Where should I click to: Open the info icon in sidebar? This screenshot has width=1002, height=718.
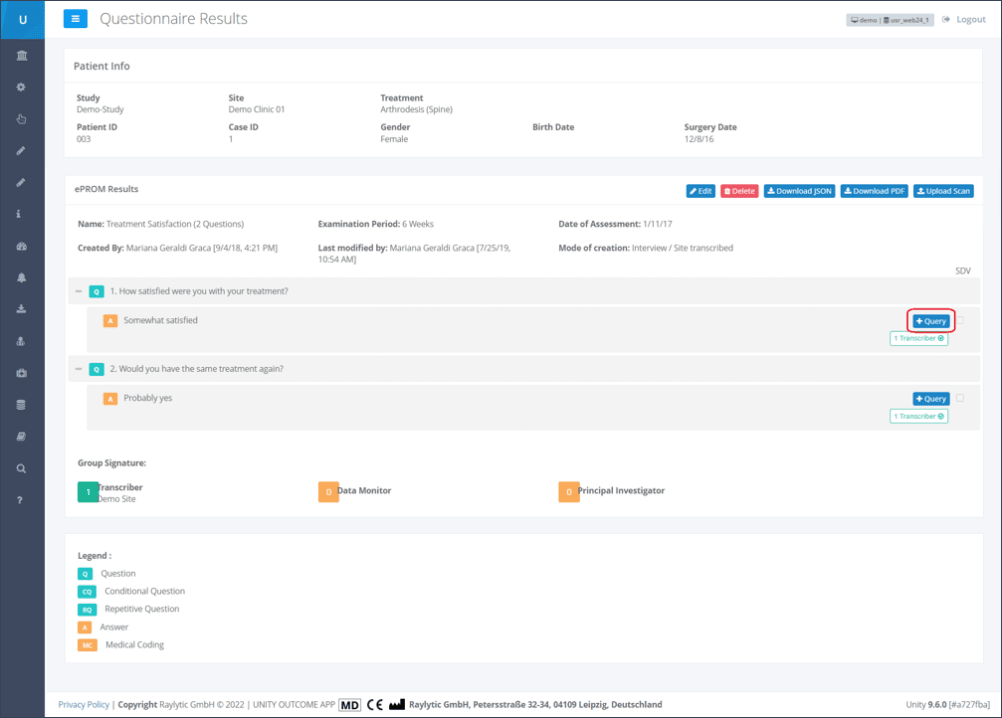(21, 214)
